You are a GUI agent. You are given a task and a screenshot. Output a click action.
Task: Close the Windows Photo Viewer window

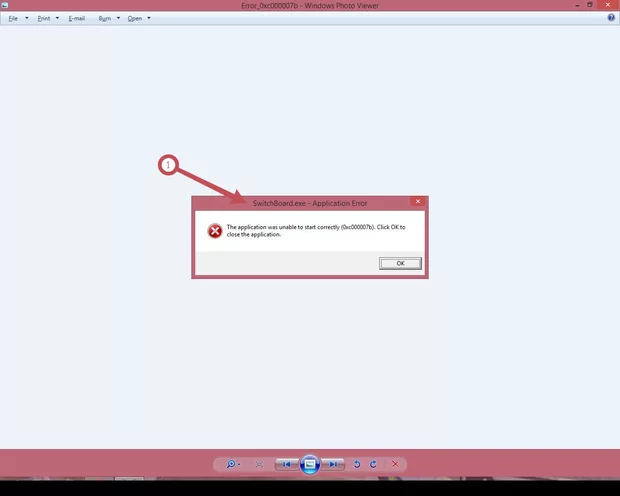608,5
